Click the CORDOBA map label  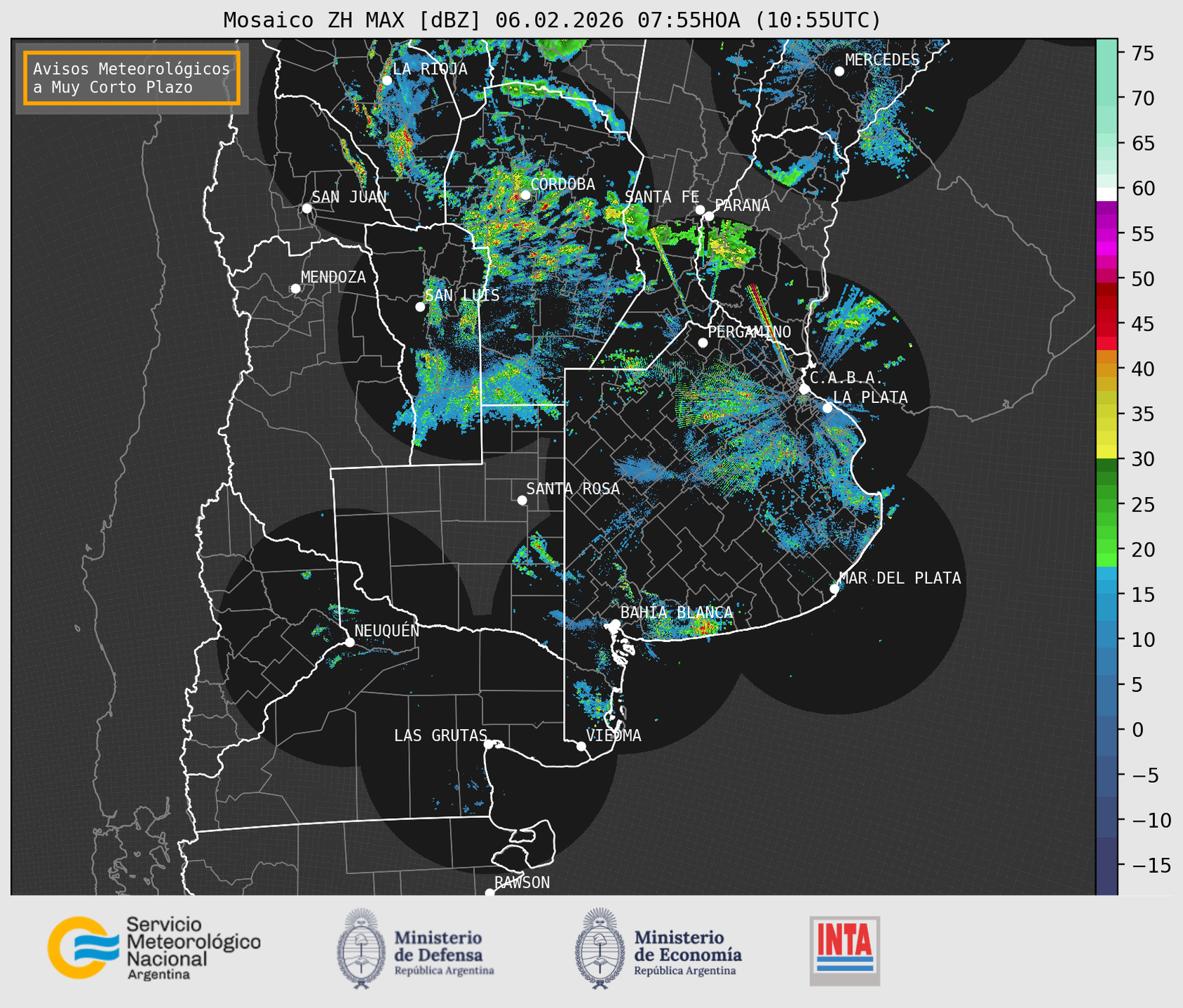point(563,184)
